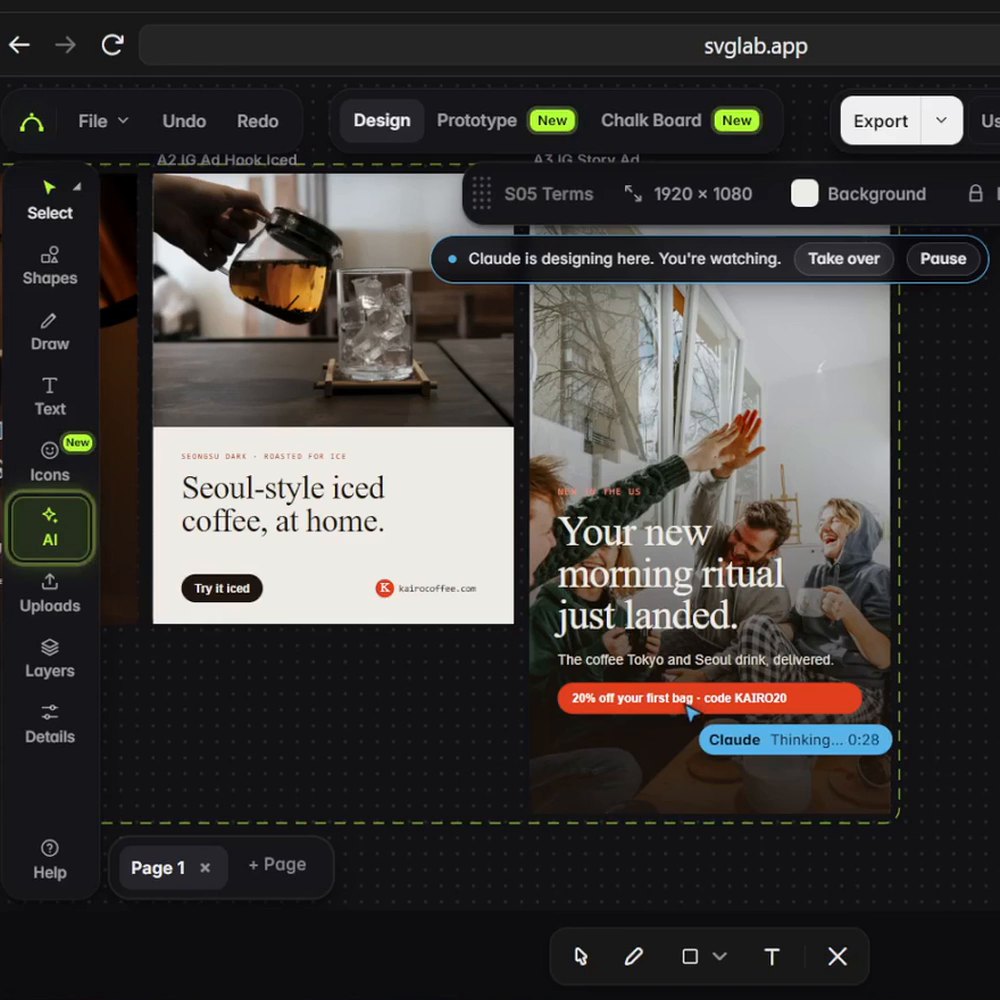Add a new page with + Page
The image size is (1000, 1000).
[x=277, y=865]
